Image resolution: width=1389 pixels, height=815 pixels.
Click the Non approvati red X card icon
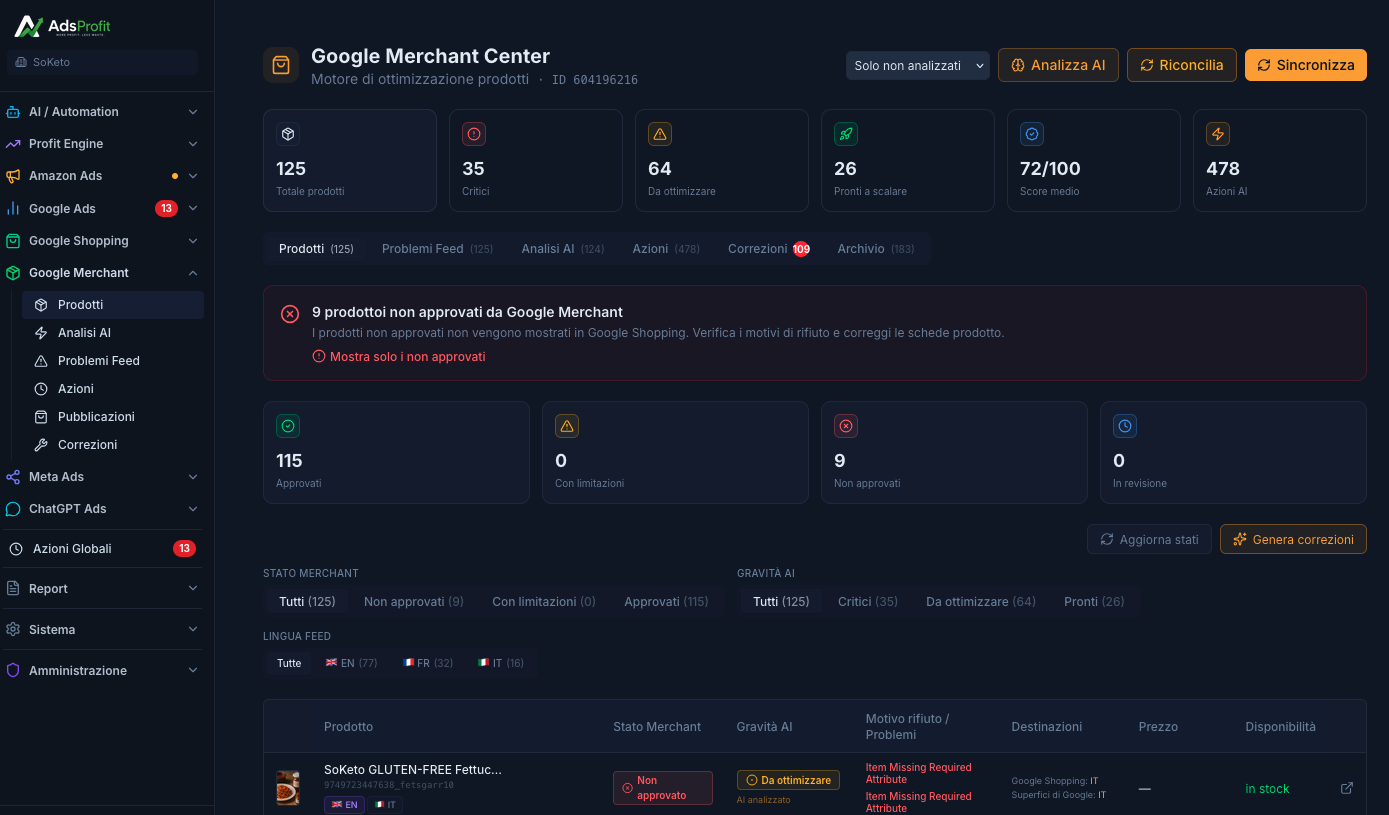pyautogui.click(x=846, y=426)
